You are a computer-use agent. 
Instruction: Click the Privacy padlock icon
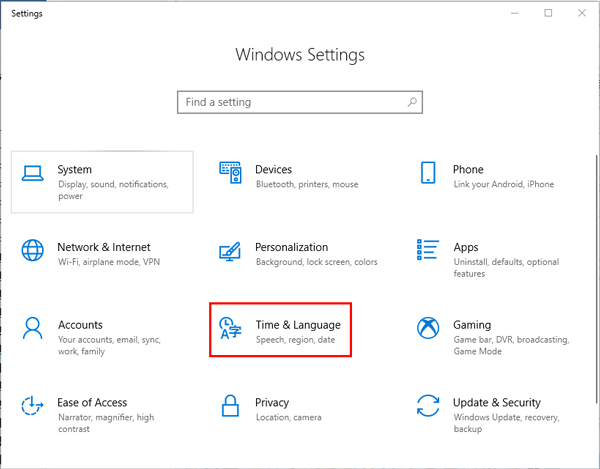[230, 405]
